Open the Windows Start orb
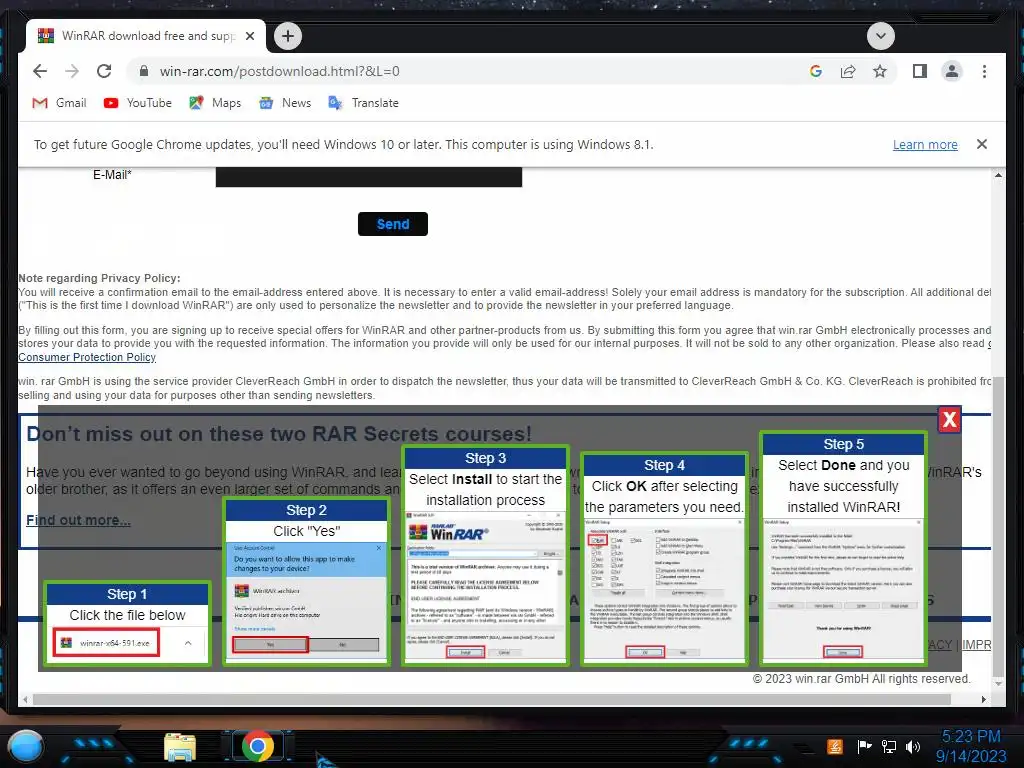1024x768 pixels. click(x=26, y=746)
